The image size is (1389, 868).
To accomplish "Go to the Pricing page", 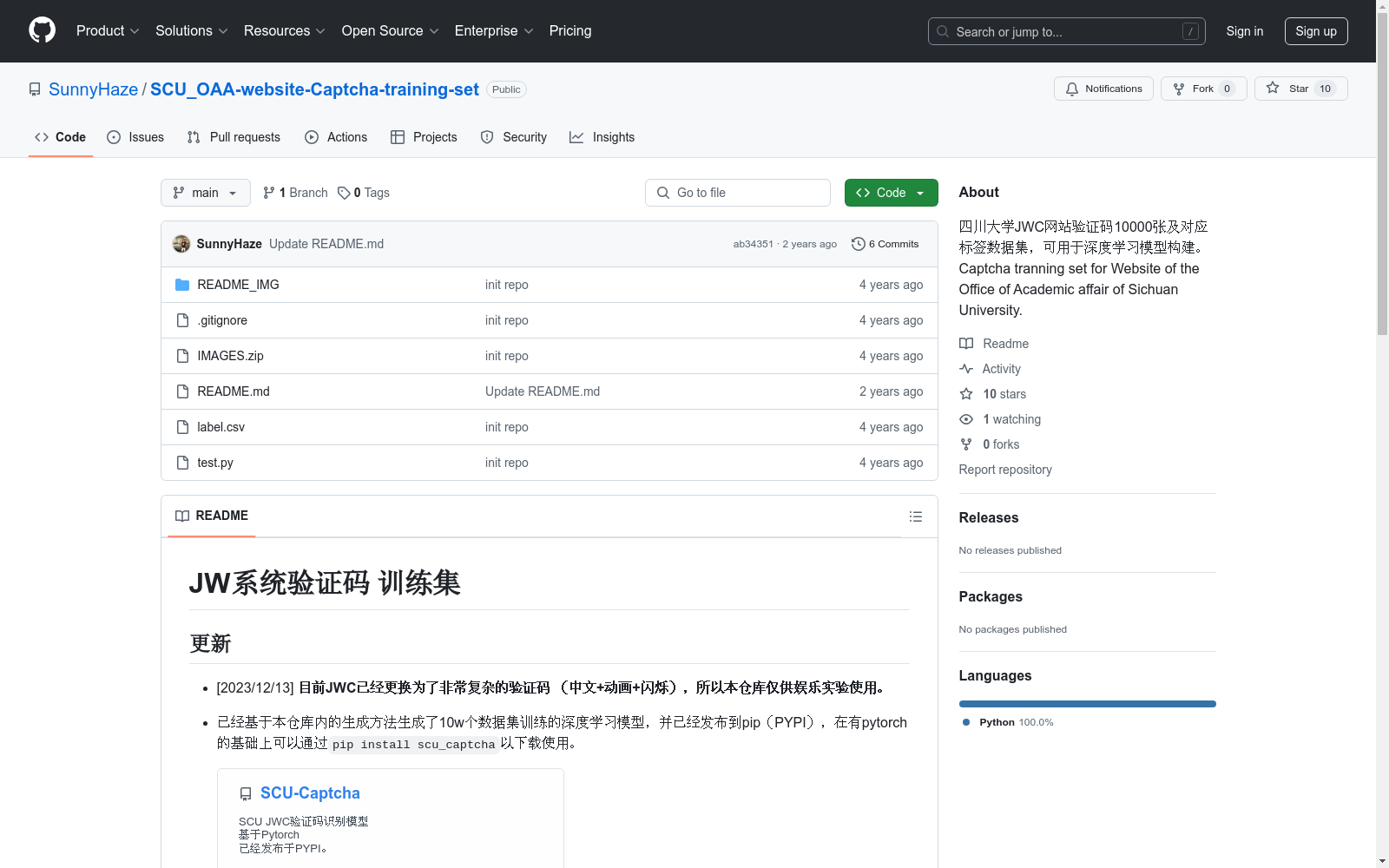I will click(570, 31).
